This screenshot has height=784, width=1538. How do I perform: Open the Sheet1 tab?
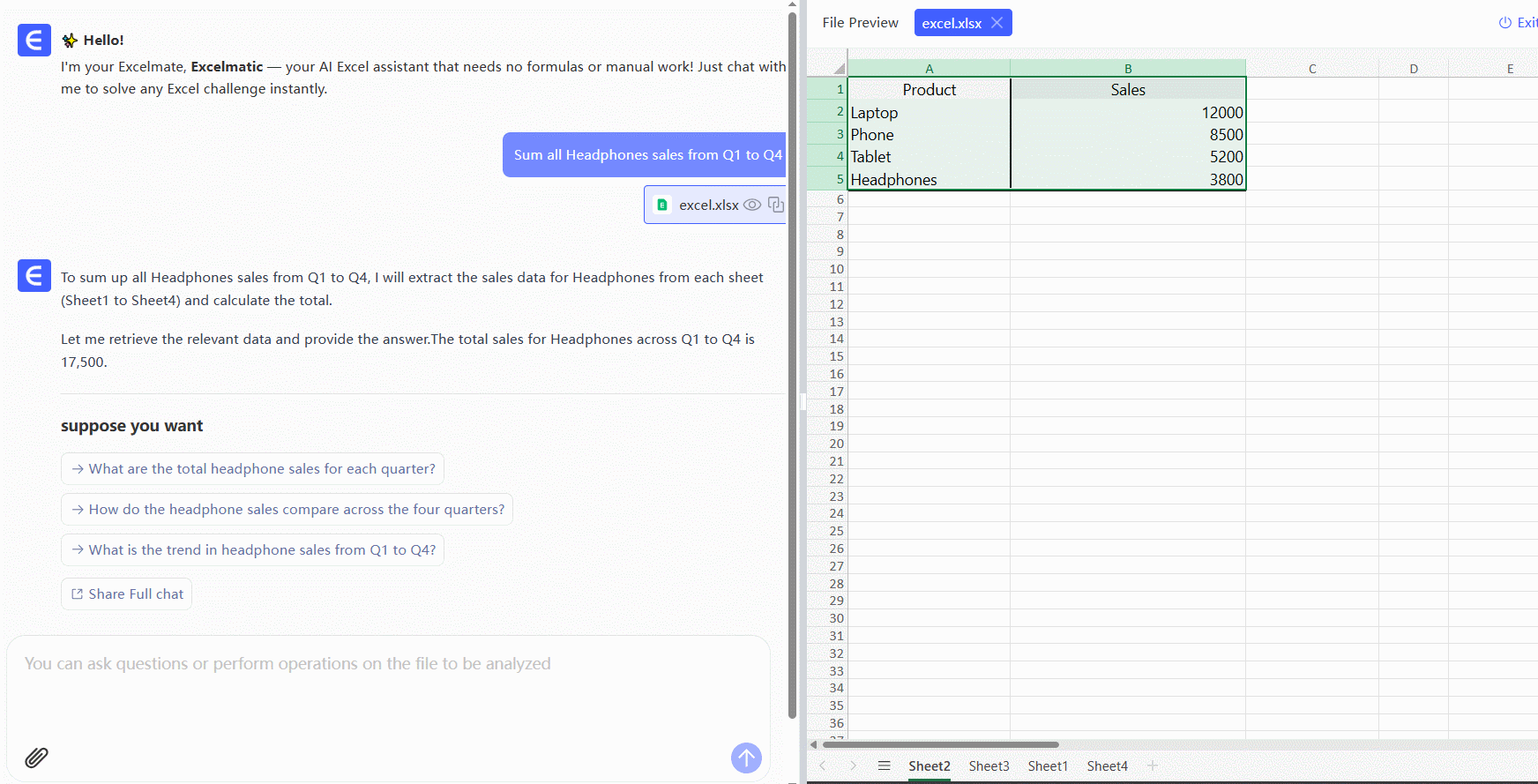point(1048,765)
